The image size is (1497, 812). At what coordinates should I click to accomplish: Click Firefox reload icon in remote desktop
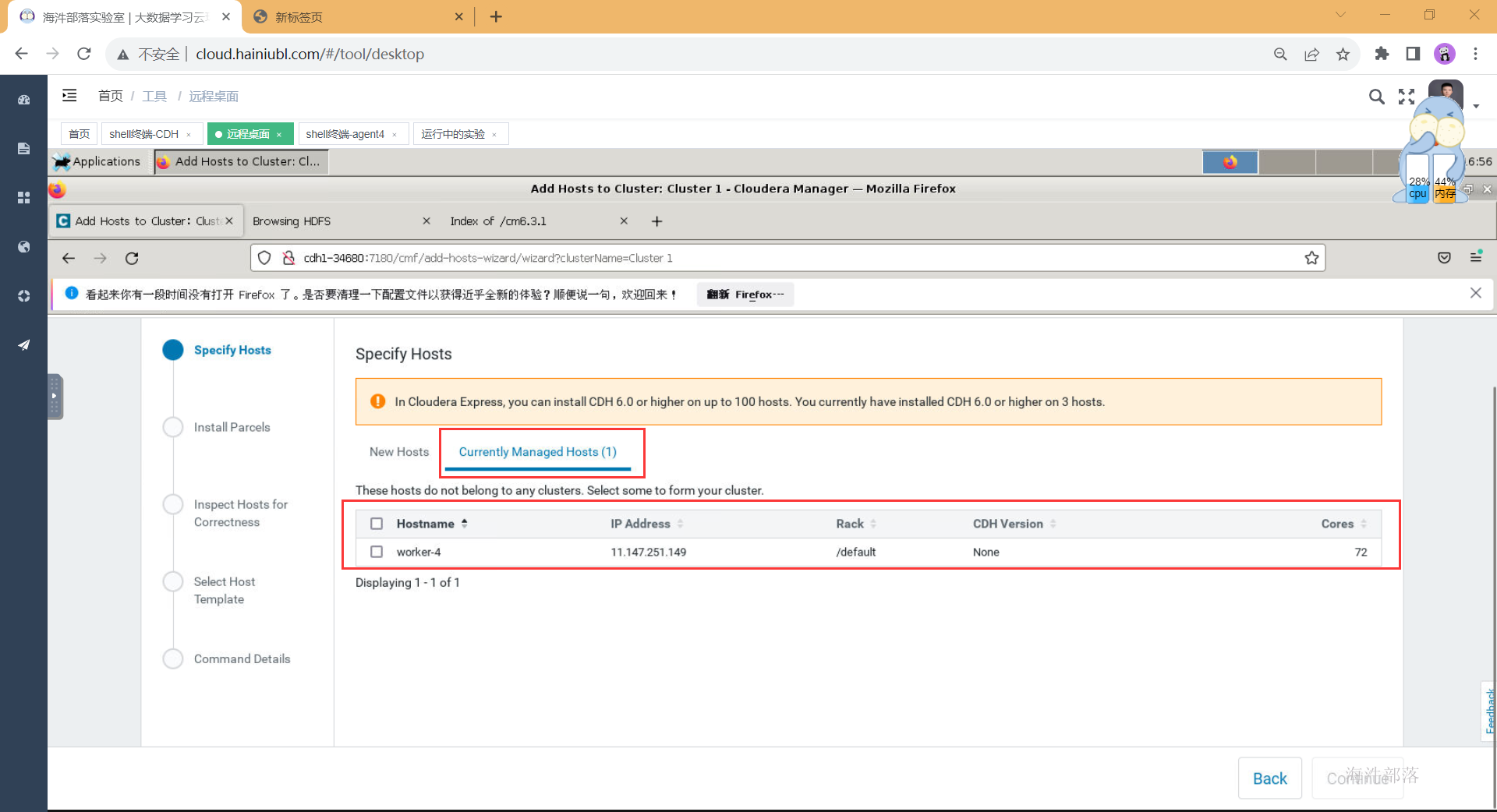pyautogui.click(x=132, y=258)
